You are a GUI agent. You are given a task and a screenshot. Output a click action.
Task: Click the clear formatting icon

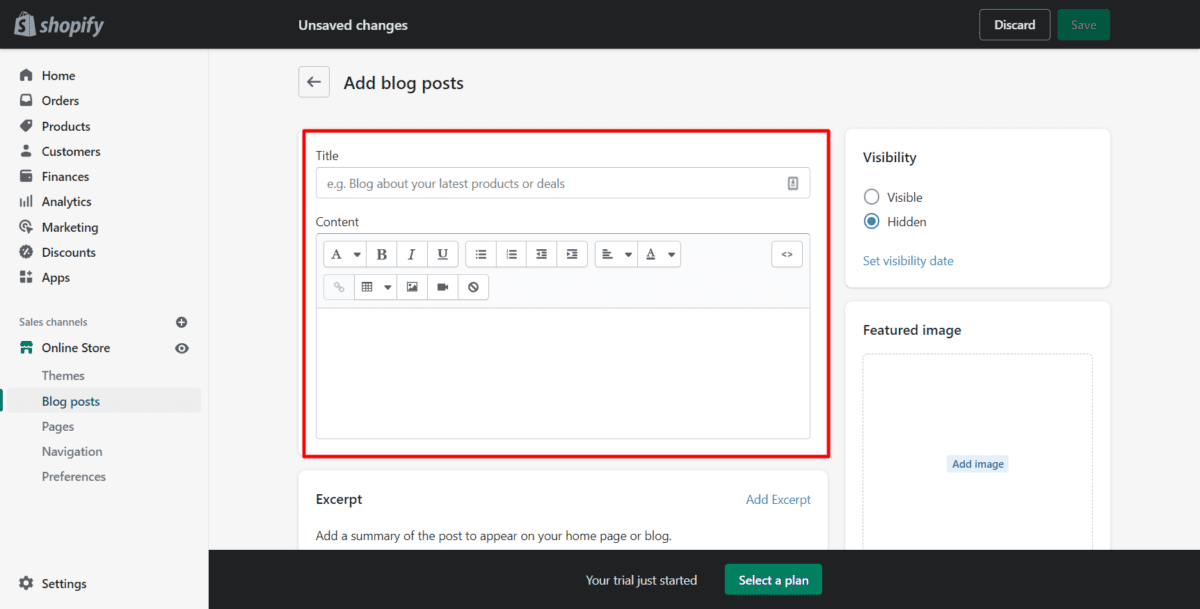[473, 287]
